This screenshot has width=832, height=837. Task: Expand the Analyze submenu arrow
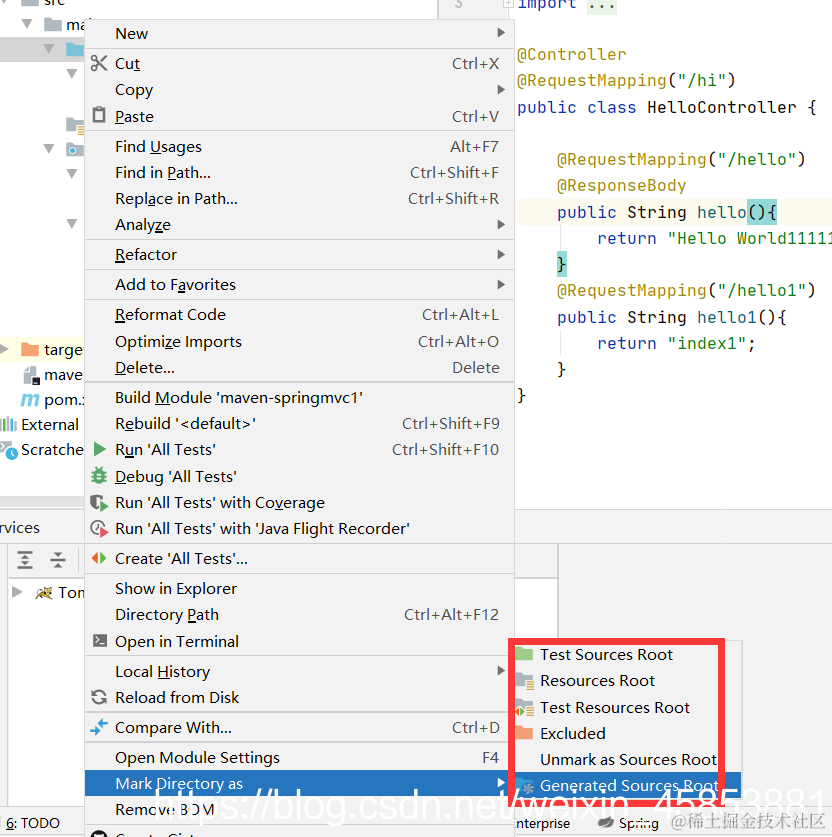[x=501, y=224]
